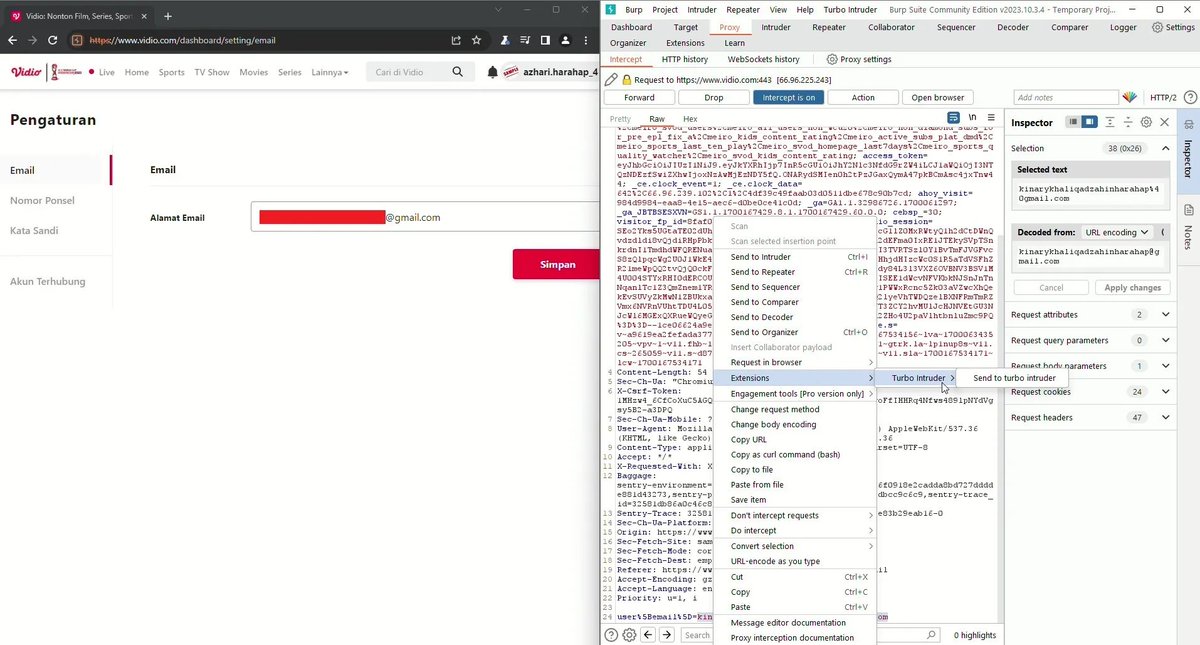Image resolution: width=1200 pixels, height=645 pixels.
Task: Click pencil edit icon beside request target
Action: click(x=612, y=78)
